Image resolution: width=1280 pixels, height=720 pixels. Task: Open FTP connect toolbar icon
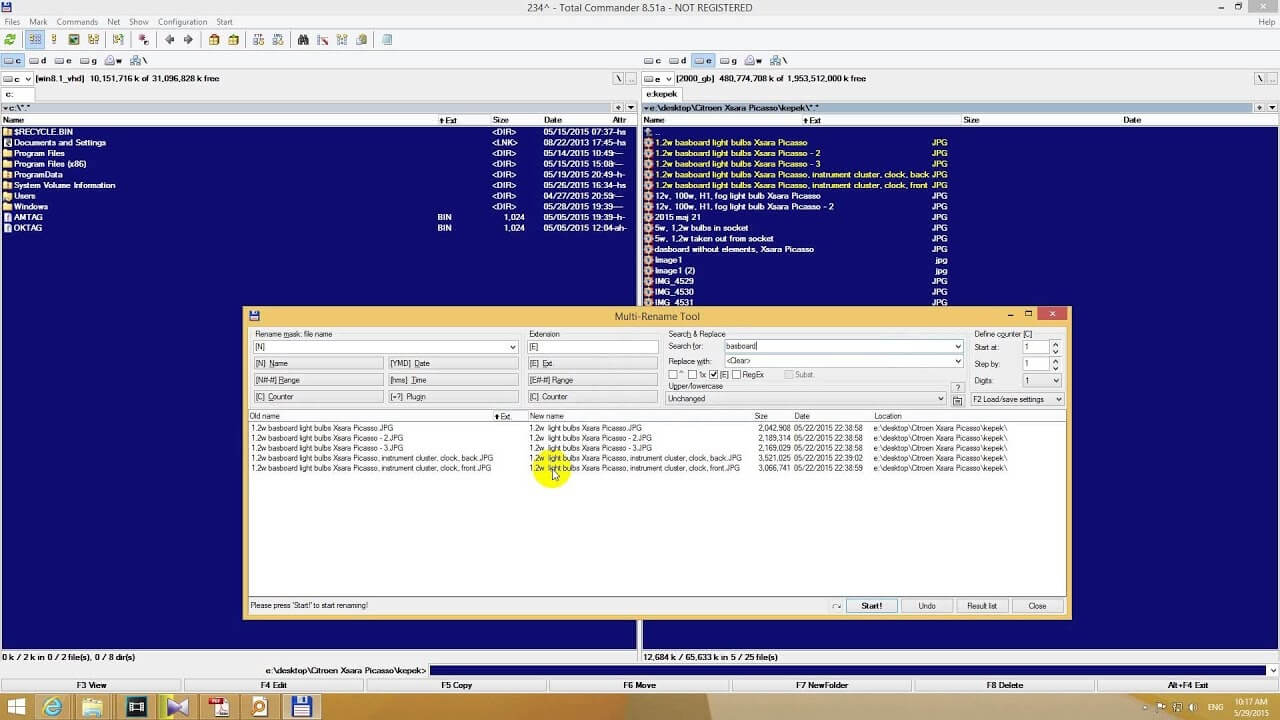tap(258, 40)
